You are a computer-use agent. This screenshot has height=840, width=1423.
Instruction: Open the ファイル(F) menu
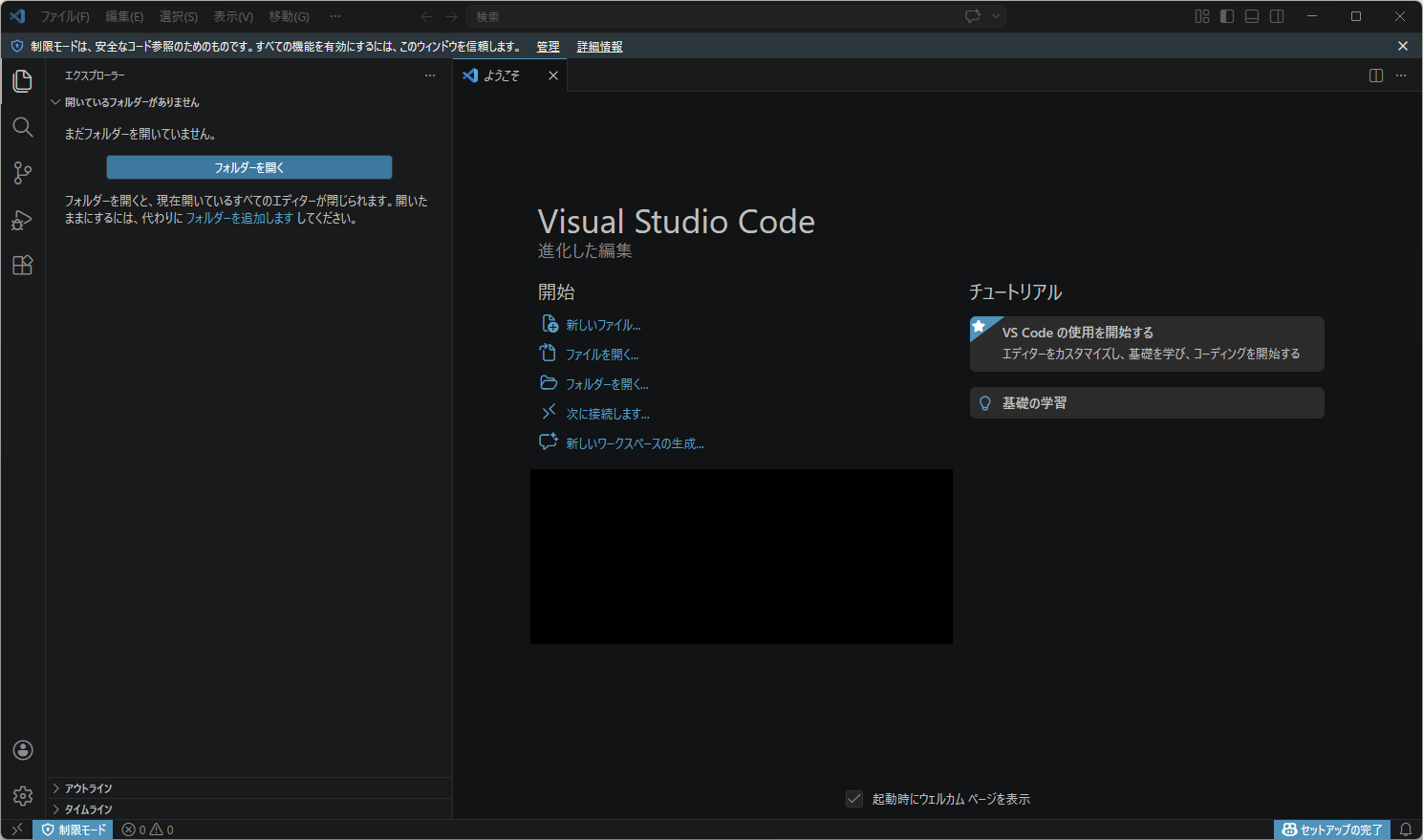[x=65, y=16]
